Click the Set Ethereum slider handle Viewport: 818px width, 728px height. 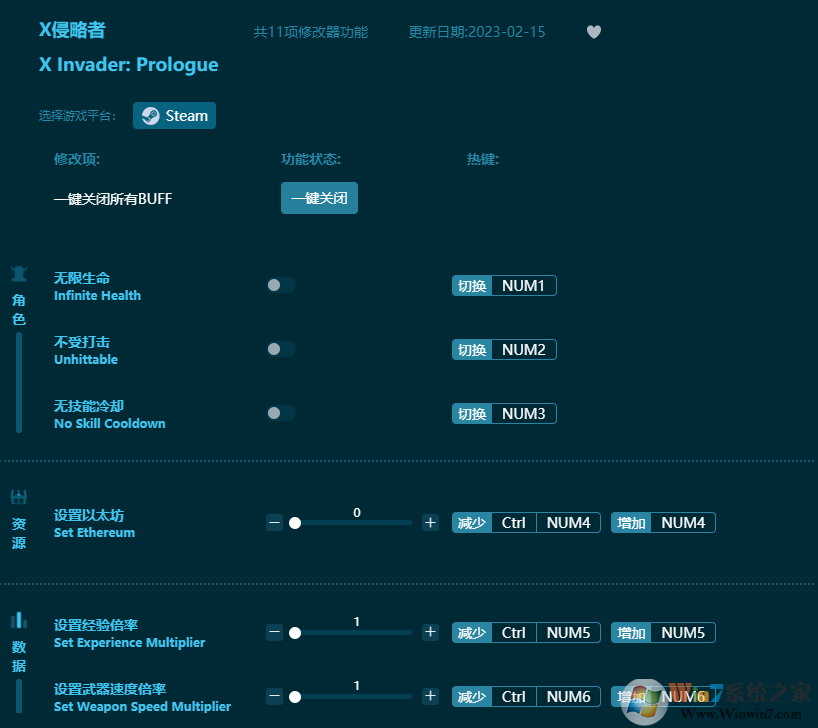(295, 523)
